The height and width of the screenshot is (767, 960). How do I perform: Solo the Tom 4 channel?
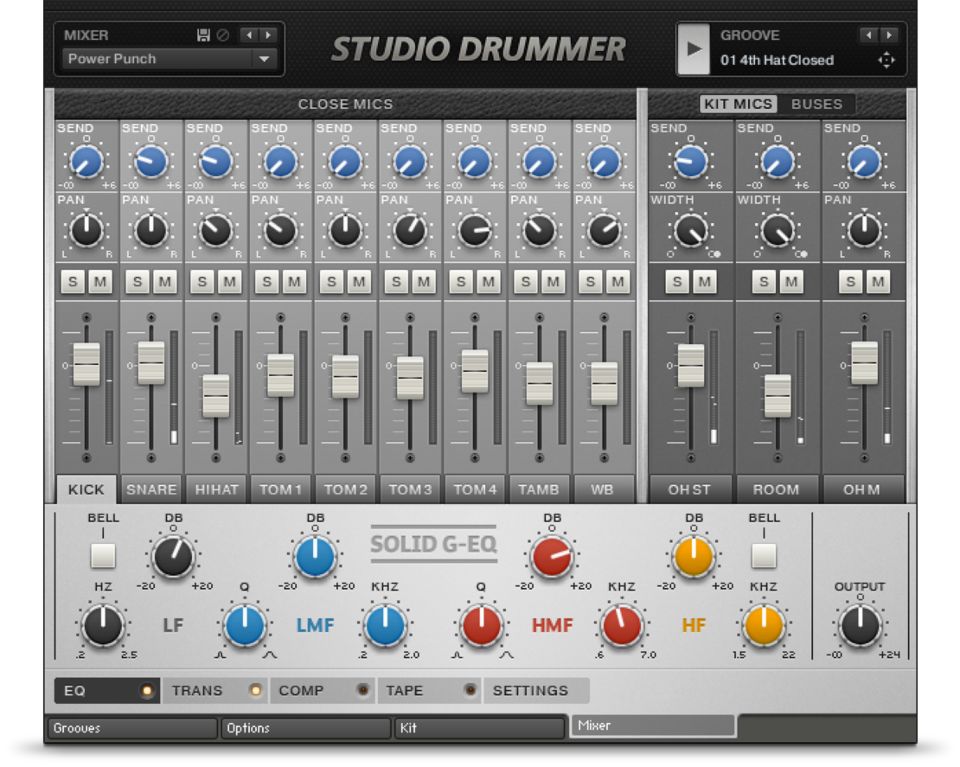463,283
